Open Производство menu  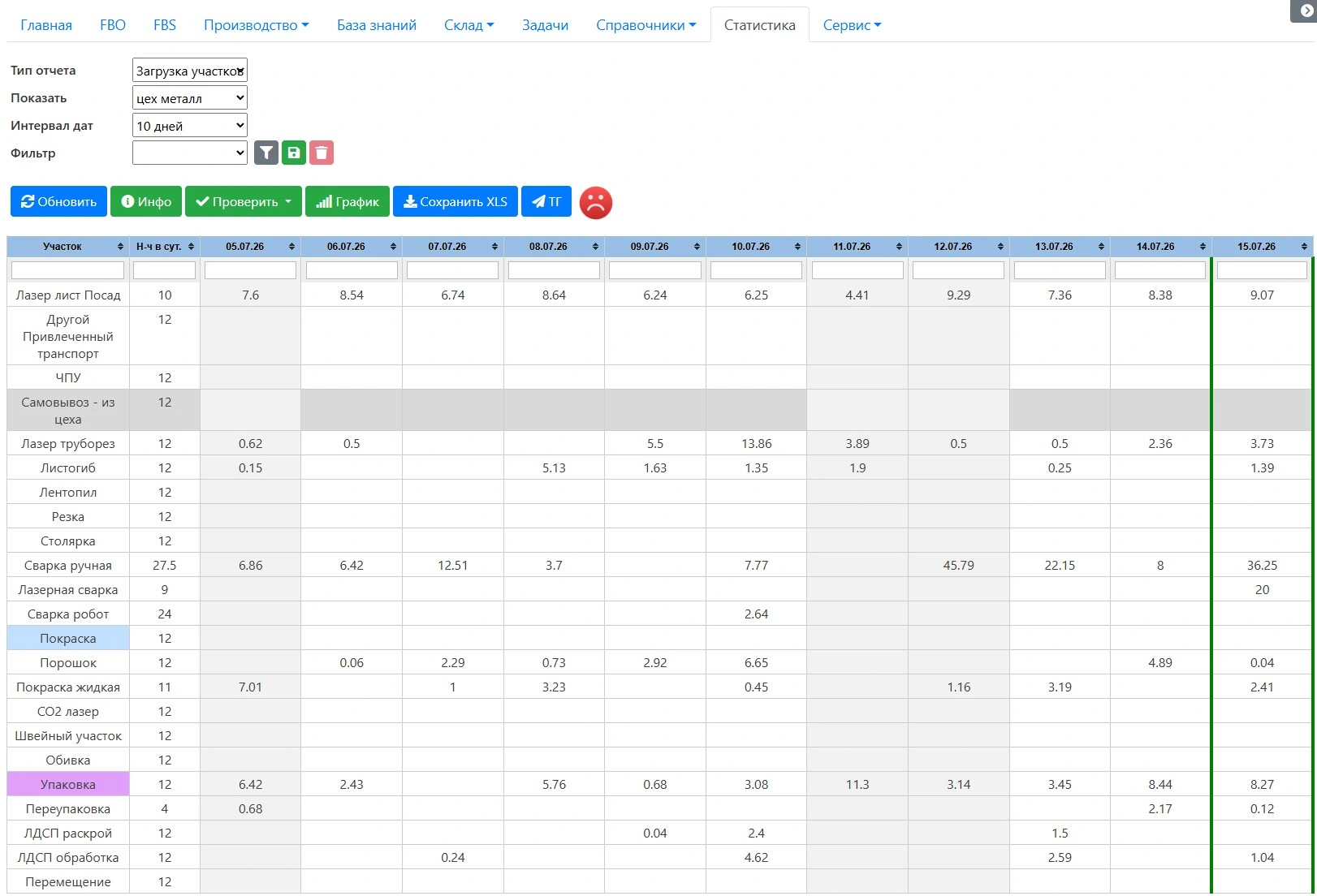(x=256, y=25)
